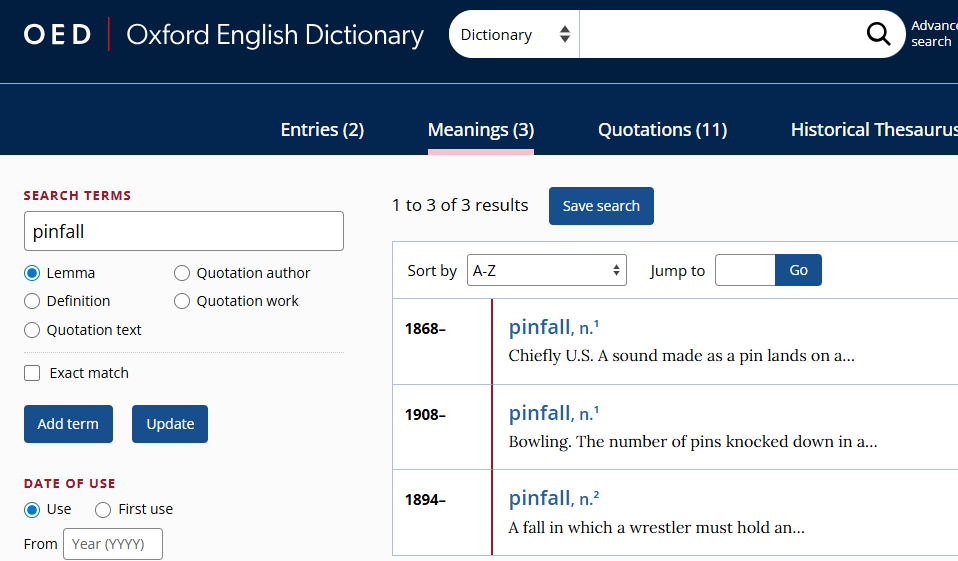Click the '1 to 3 of 3 results' text

tap(460, 205)
